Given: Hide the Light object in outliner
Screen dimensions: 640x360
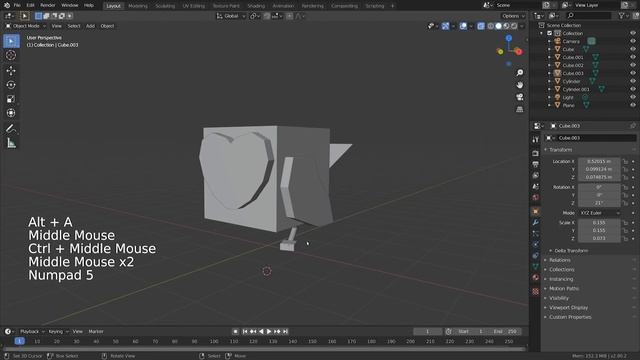Looking at the screenshot, I should [x=633, y=97].
